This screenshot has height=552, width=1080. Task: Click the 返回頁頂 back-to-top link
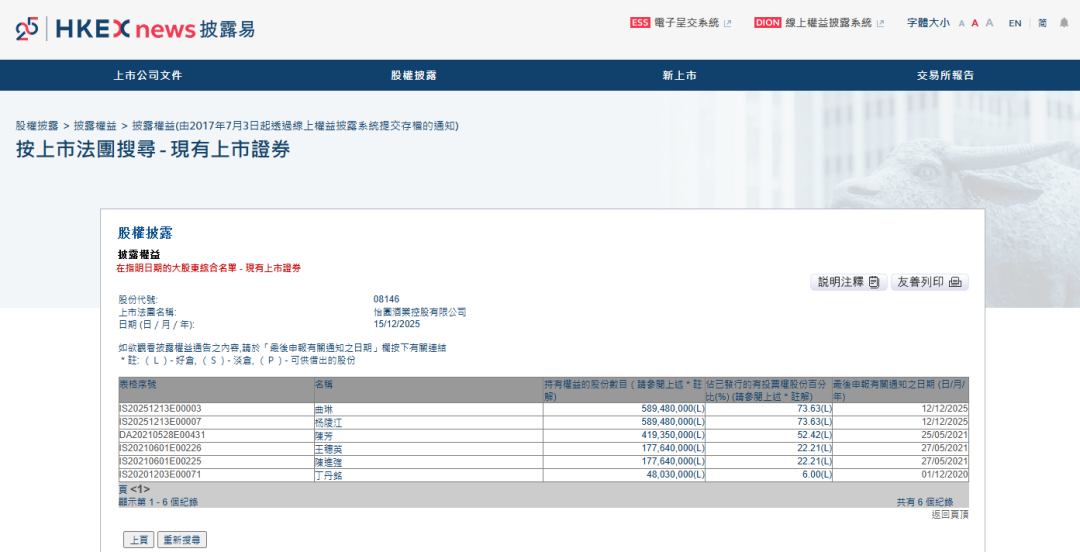coord(949,514)
